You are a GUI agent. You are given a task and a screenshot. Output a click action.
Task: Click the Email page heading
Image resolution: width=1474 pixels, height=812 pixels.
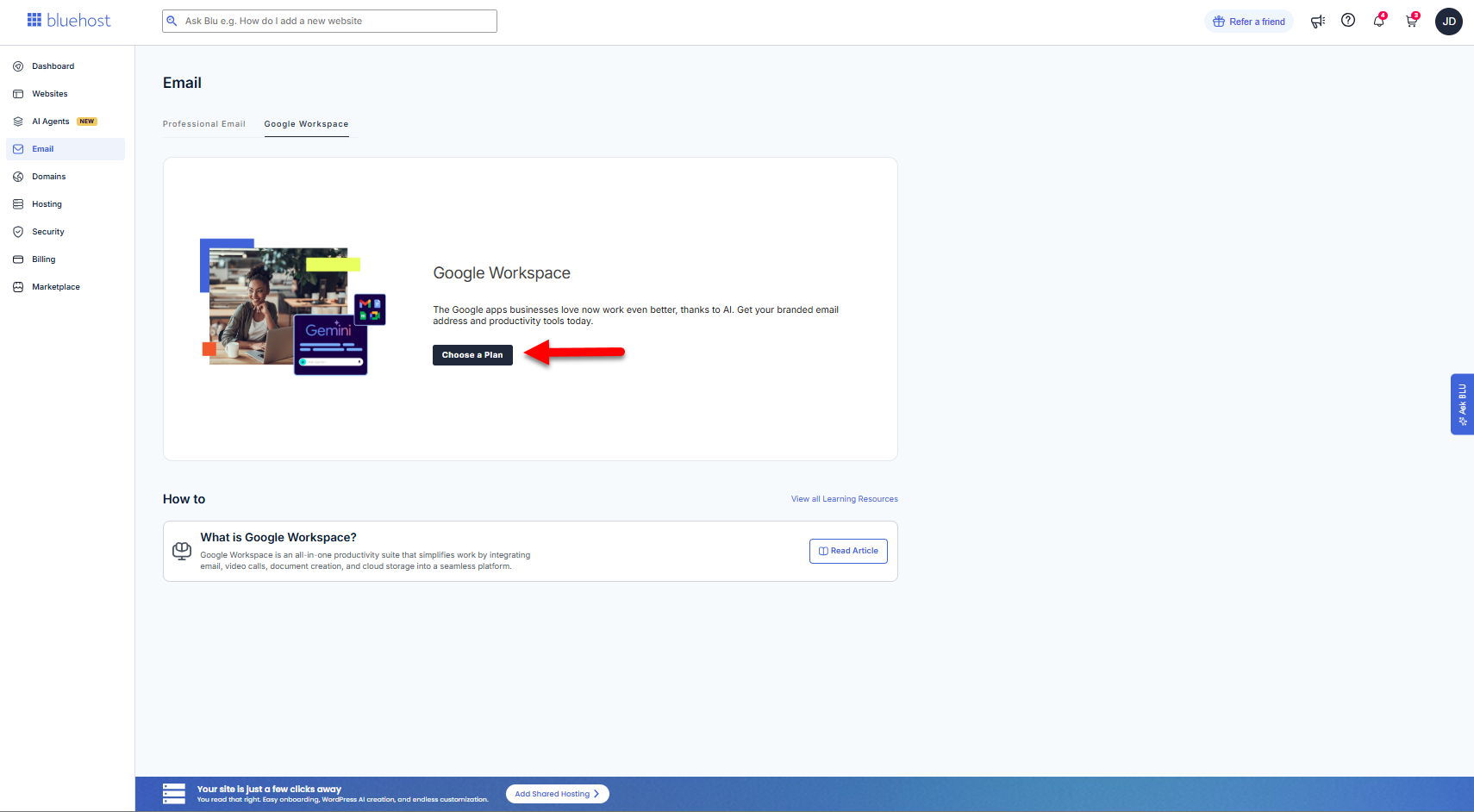tap(182, 83)
